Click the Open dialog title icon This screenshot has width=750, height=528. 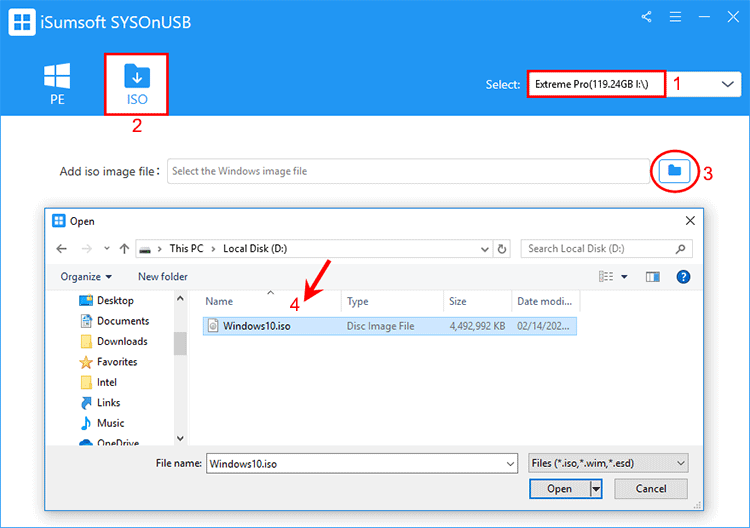point(59,220)
